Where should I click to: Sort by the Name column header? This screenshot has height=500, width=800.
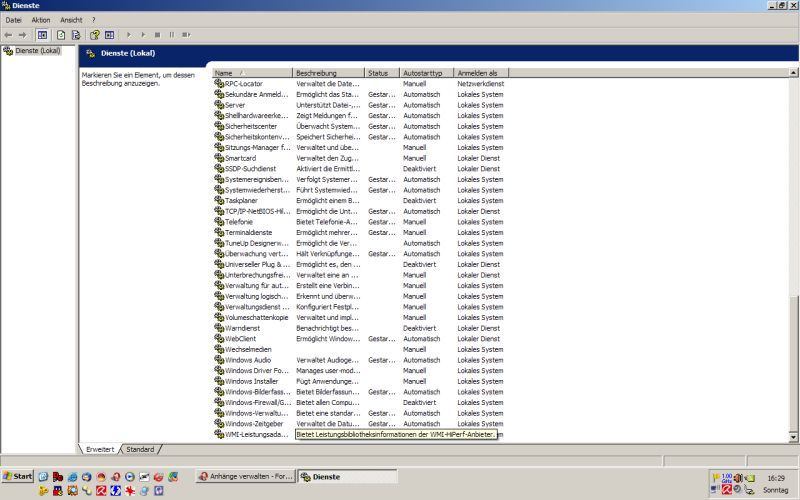tap(252, 73)
